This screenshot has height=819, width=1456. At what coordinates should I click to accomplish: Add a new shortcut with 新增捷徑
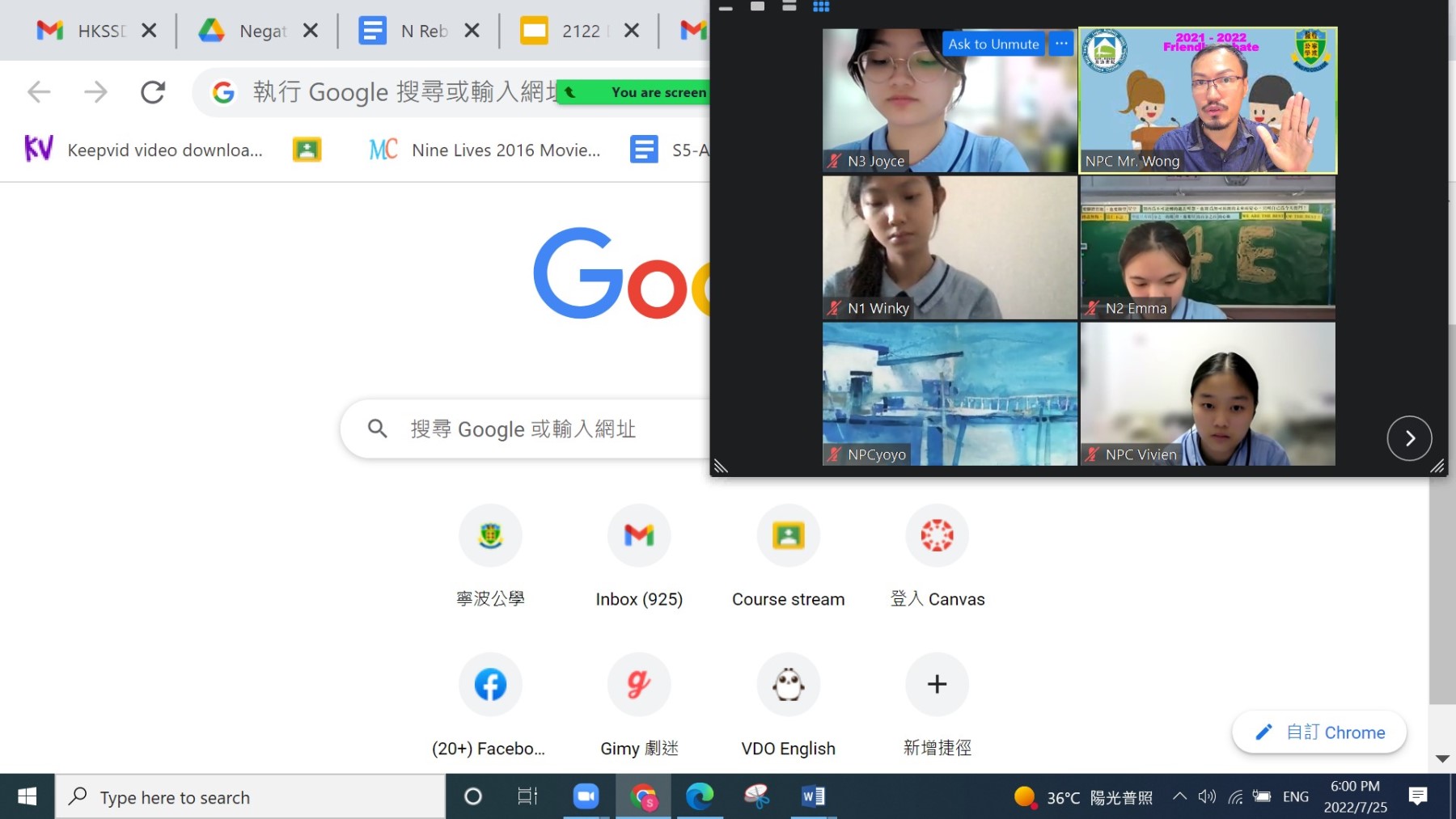[x=938, y=705]
